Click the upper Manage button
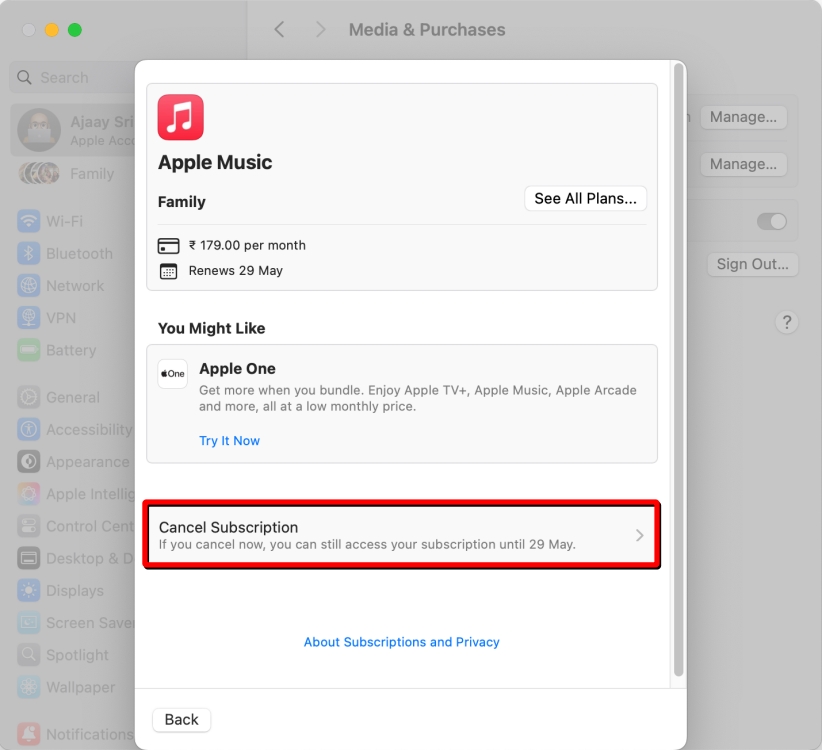 [743, 117]
